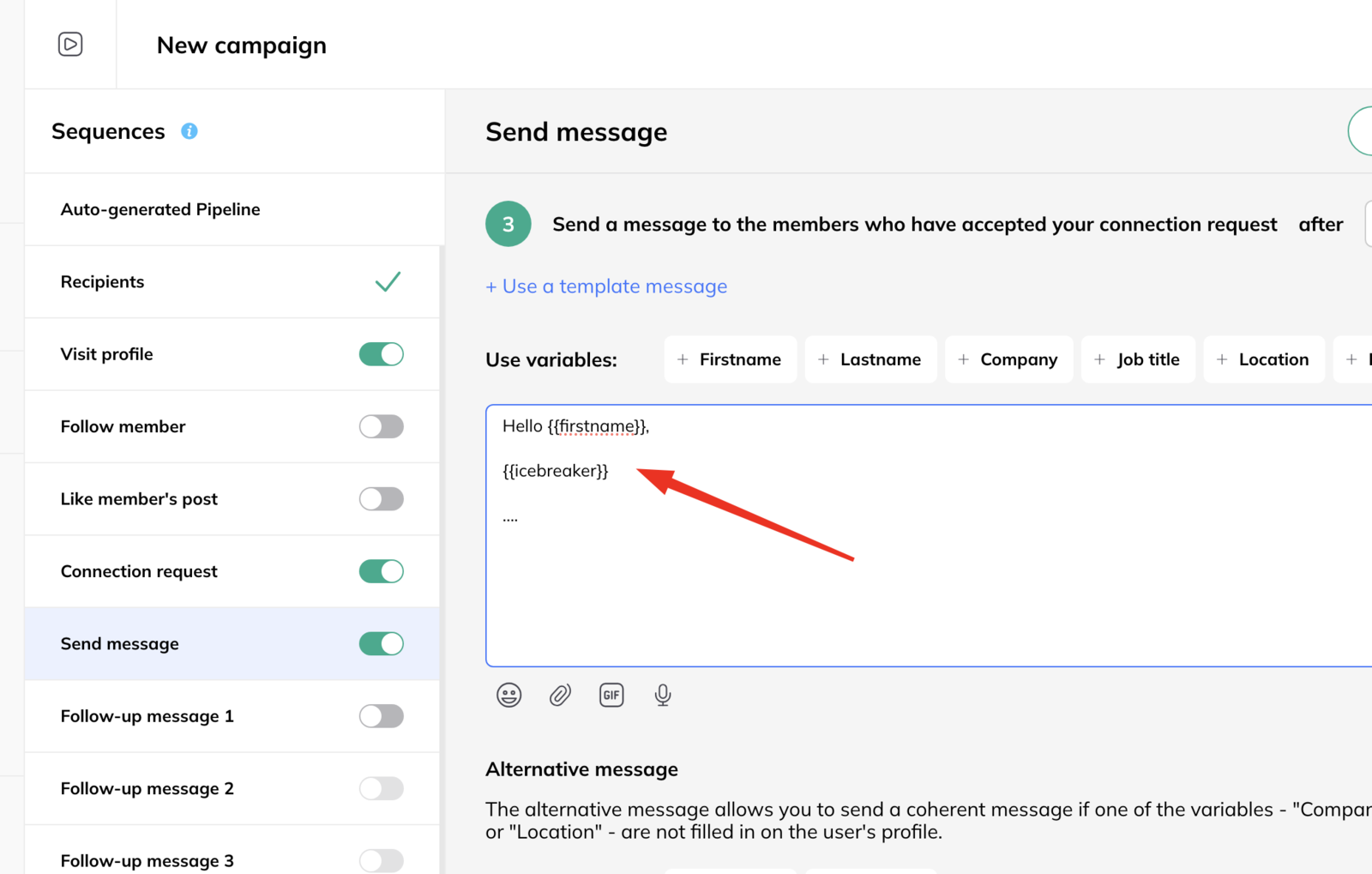The height and width of the screenshot is (874, 1372).
Task: Select Follow member step label
Action: (123, 426)
